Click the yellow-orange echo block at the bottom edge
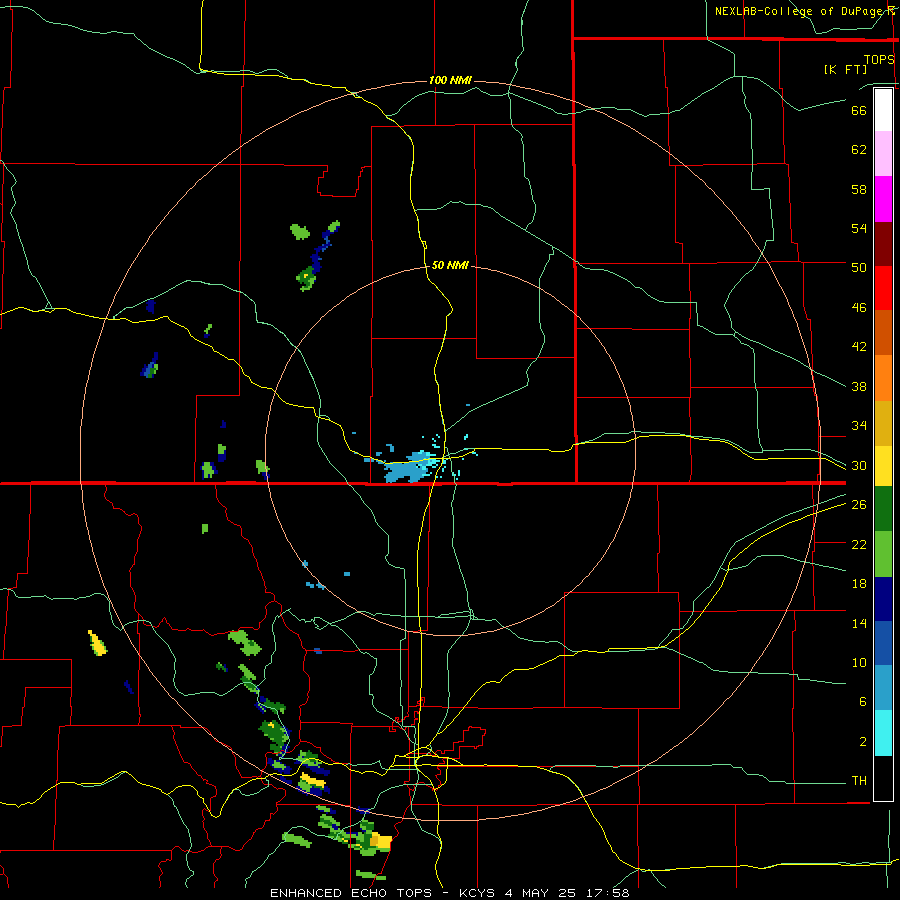The image size is (900, 900). point(381,841)
